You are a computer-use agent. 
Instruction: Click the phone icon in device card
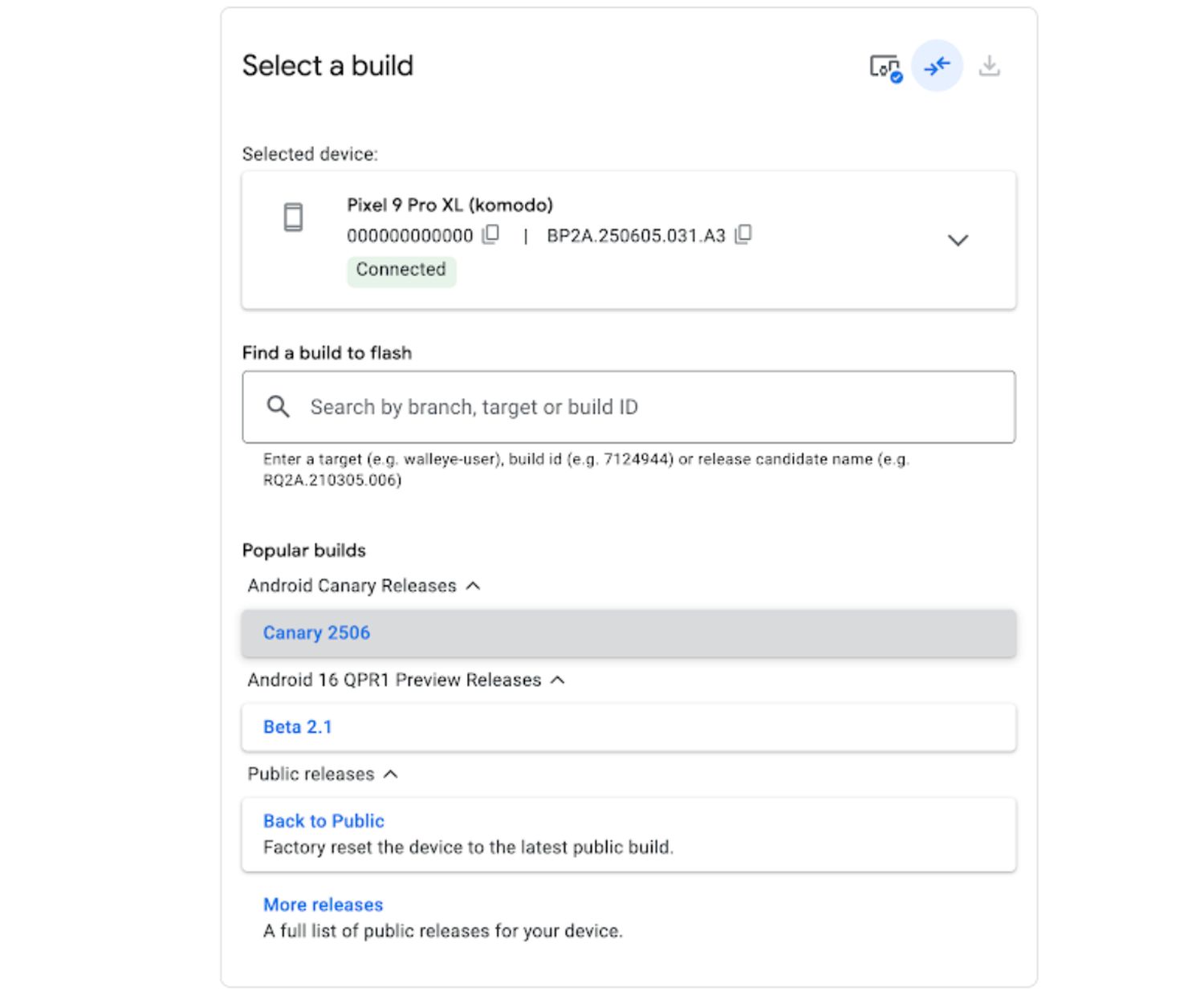(x=294, y=218)
